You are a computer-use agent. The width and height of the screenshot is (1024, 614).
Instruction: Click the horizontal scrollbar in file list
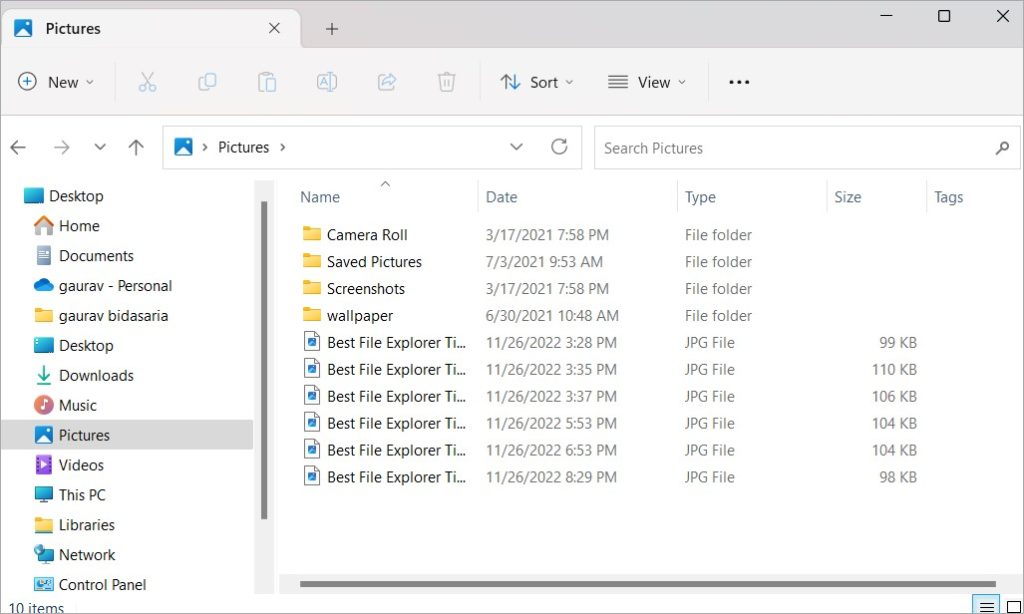pyautogui.click(x=647, y=584)
